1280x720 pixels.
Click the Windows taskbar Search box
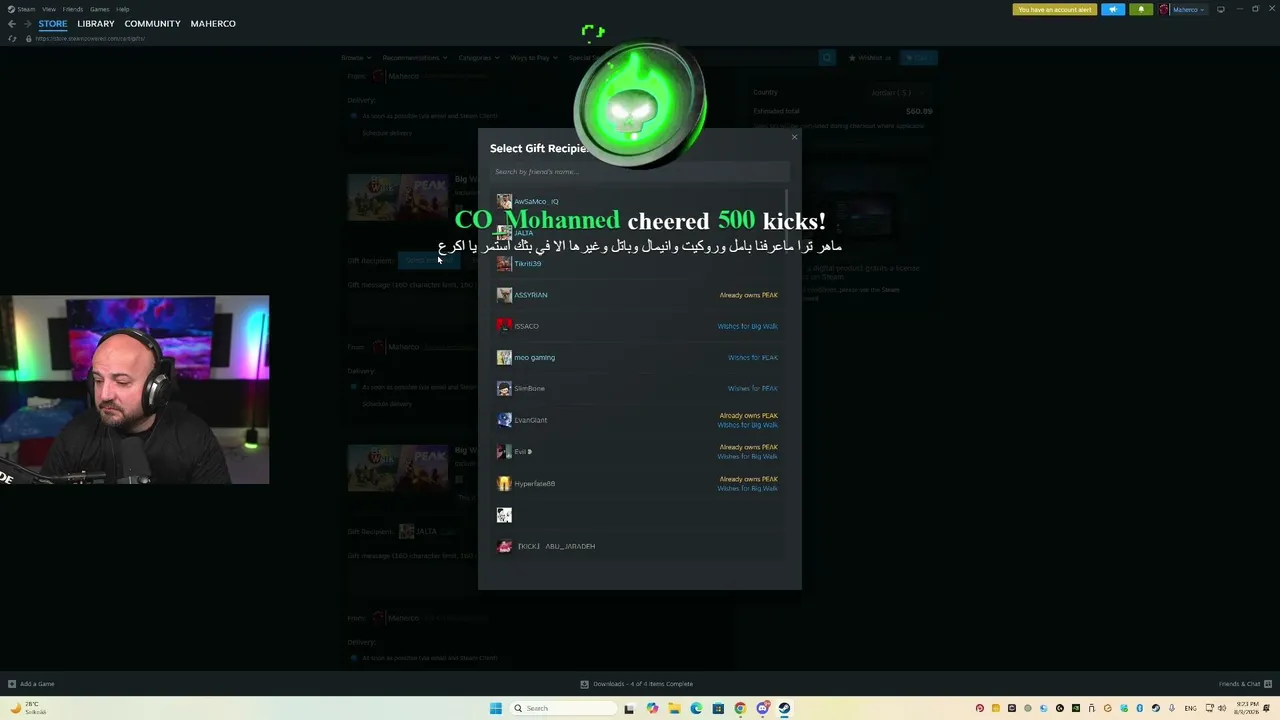click(x=562, y=708)
